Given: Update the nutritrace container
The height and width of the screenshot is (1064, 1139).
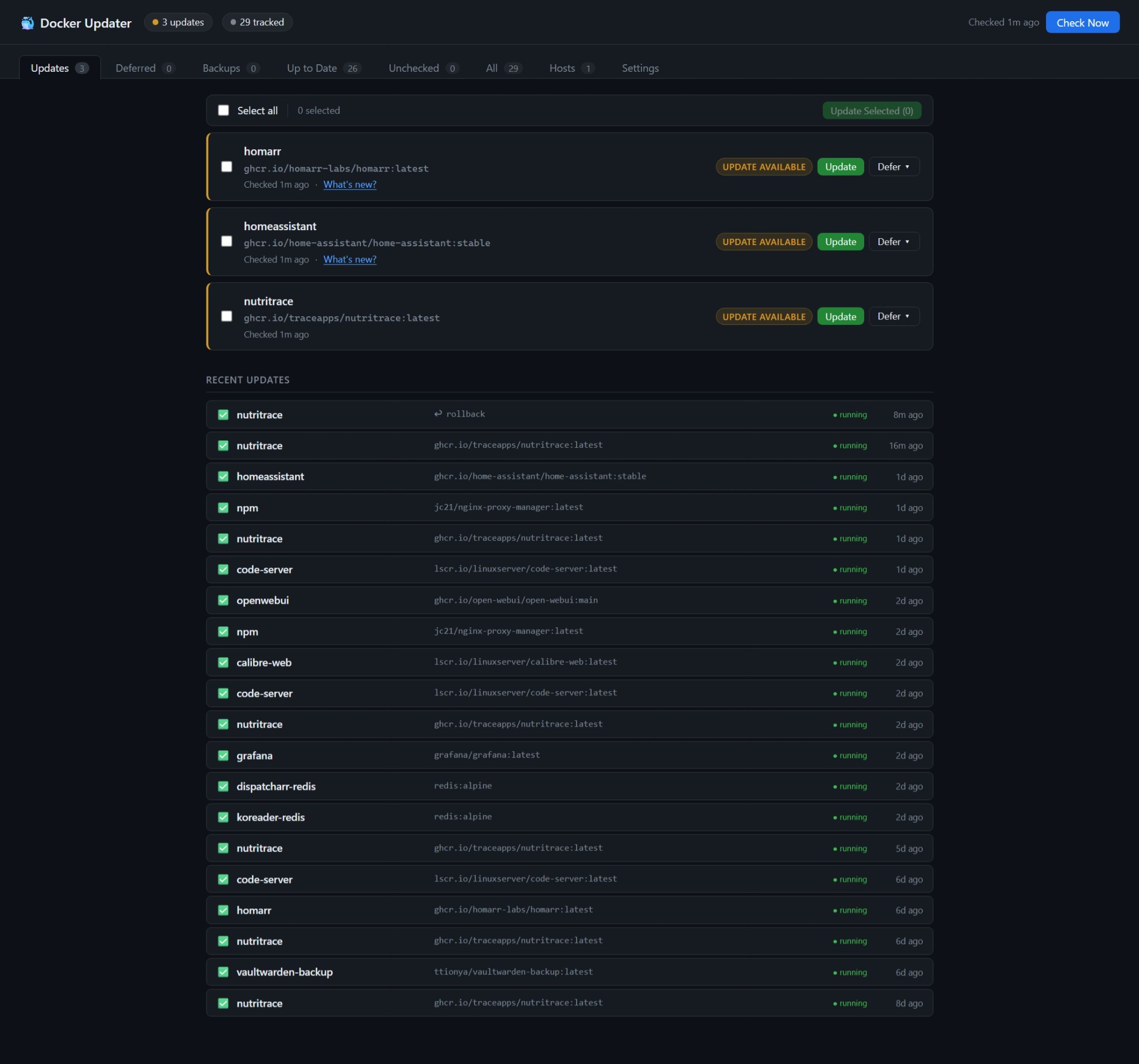Looking at the screenshot, I should [840, 316].
